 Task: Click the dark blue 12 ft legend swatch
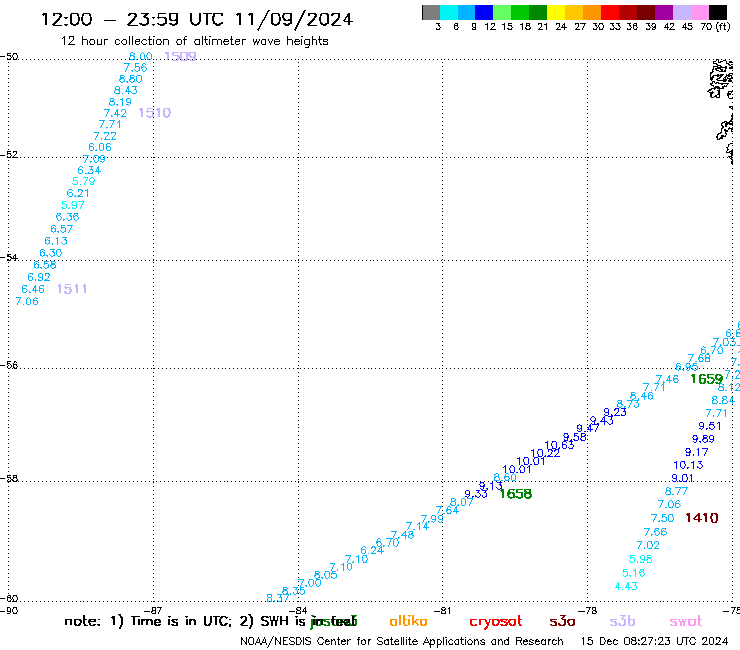click(484, 12)
